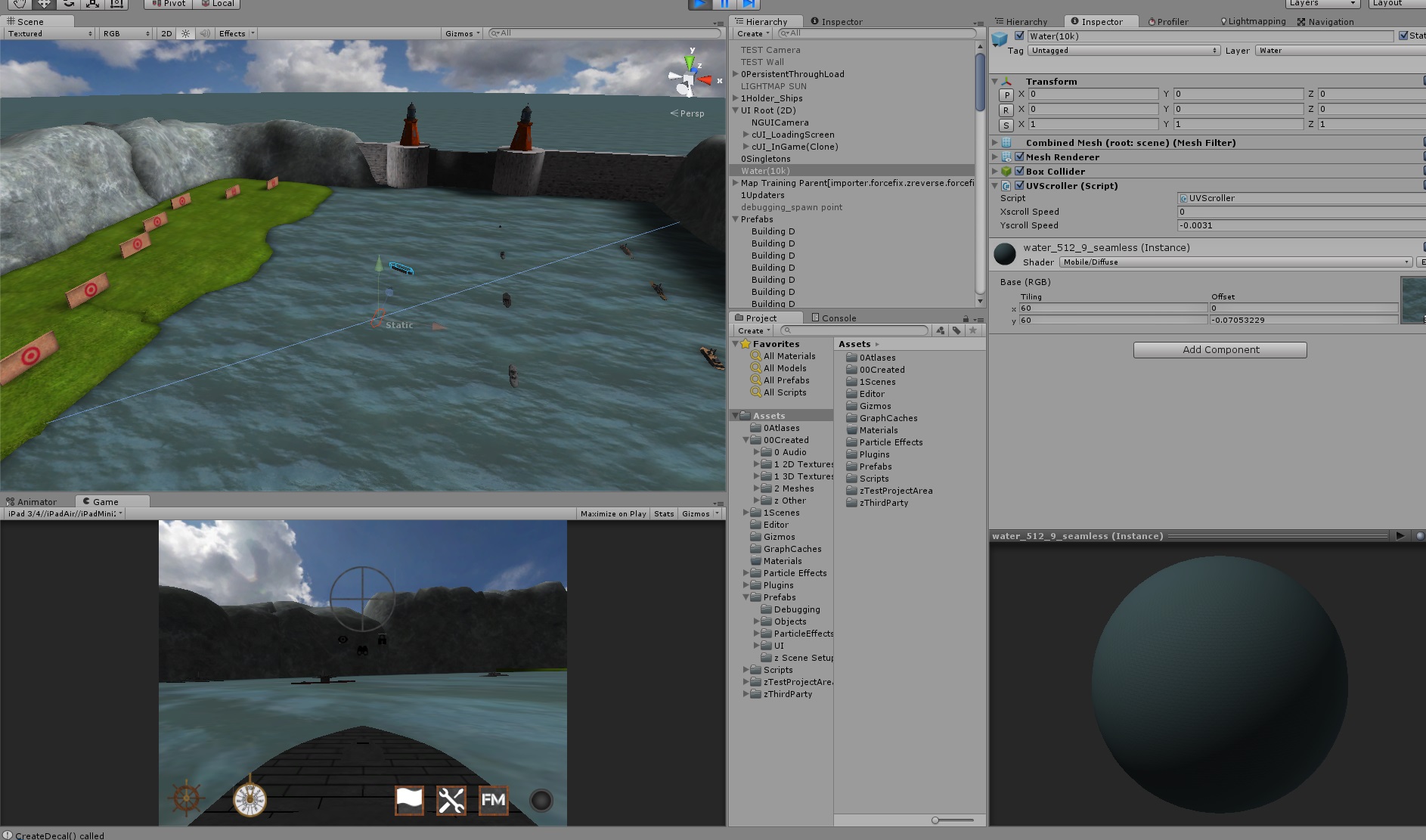The image size is (1426, 840).
Task: Click the Project Create button
Action: [753, 330]
